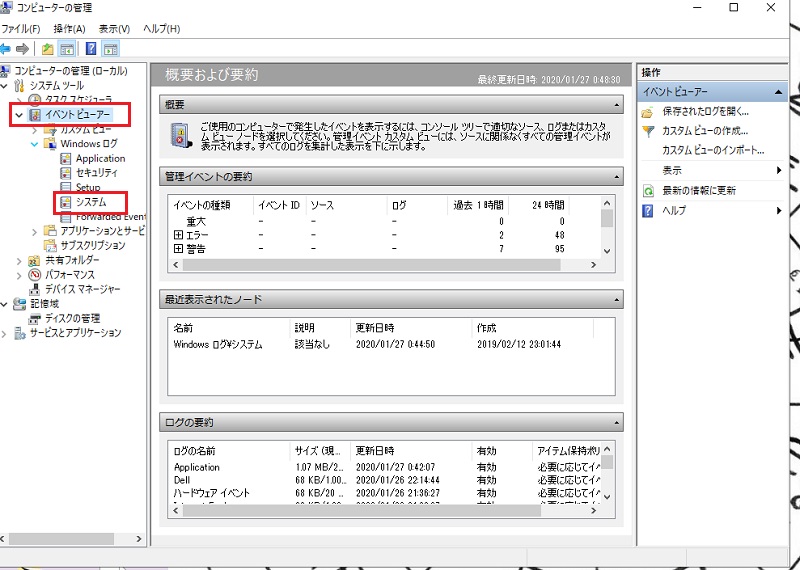Select Windows ログ folder node
Viewport: 800px width, 570px height.
pyautogui.click(x=88, y=144)
